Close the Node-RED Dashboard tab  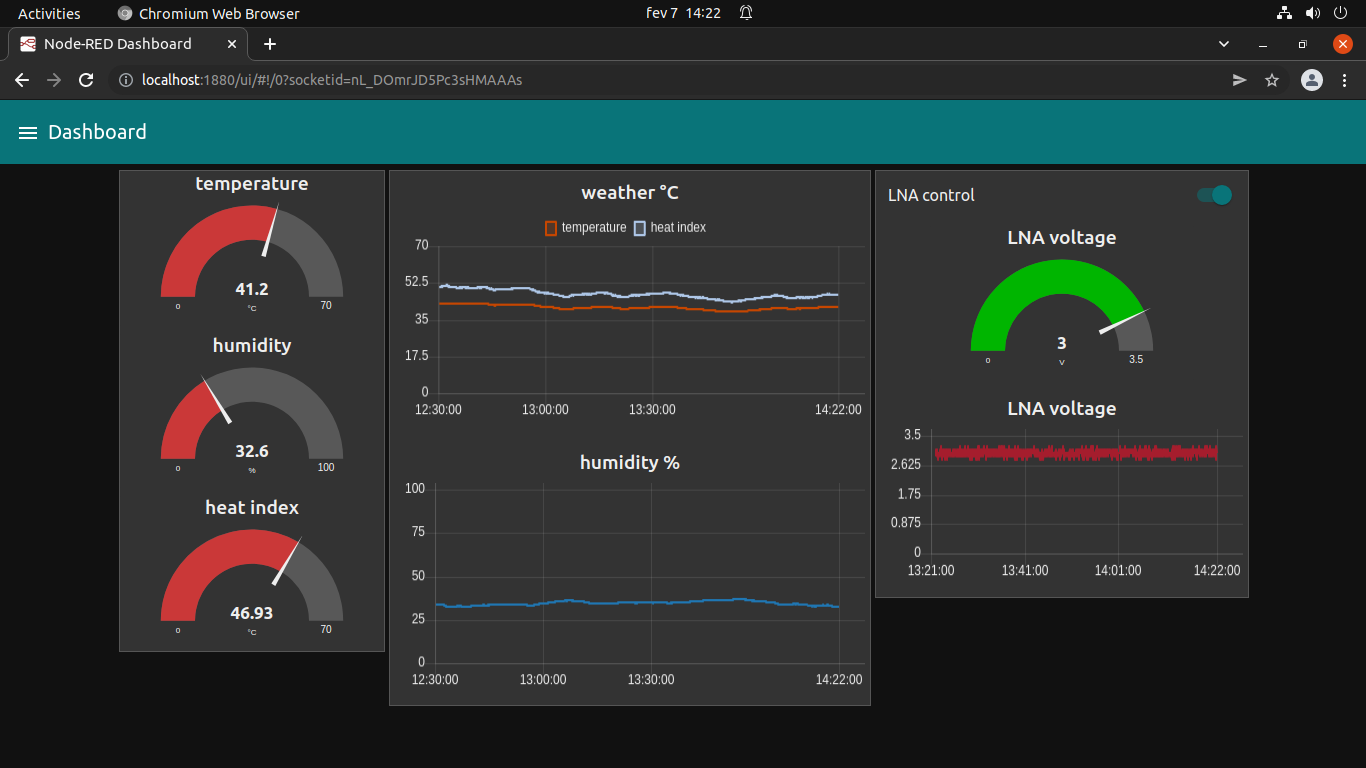[233, 44]
